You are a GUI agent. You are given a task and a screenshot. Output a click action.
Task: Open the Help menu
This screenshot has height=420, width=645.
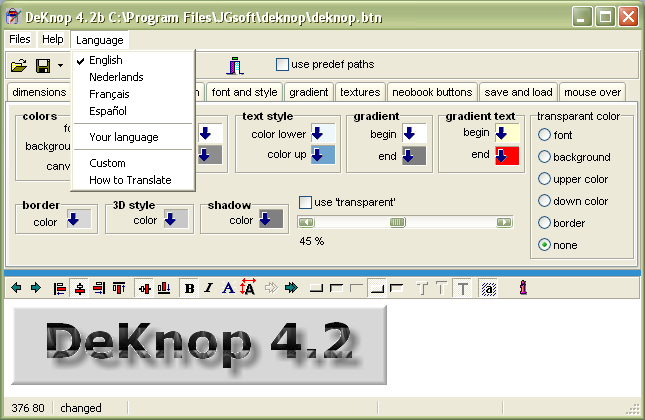(53, 39)
